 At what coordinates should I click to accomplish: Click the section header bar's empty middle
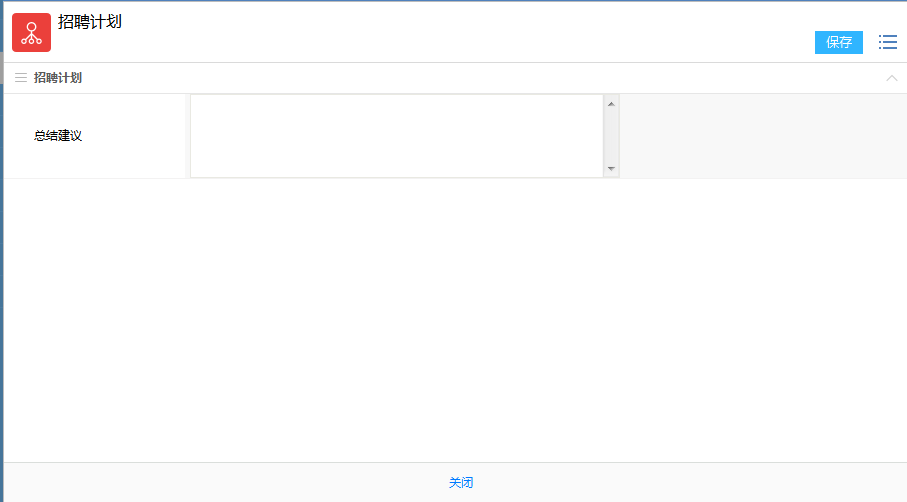click(x=463, y=77)
